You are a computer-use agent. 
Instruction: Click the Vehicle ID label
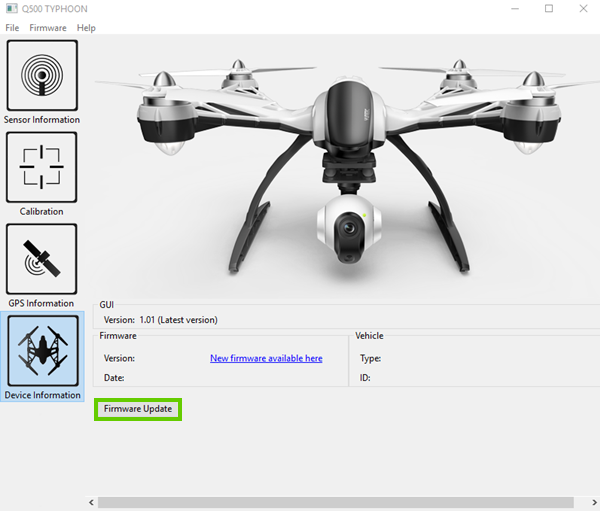click(x=365, y=378)
